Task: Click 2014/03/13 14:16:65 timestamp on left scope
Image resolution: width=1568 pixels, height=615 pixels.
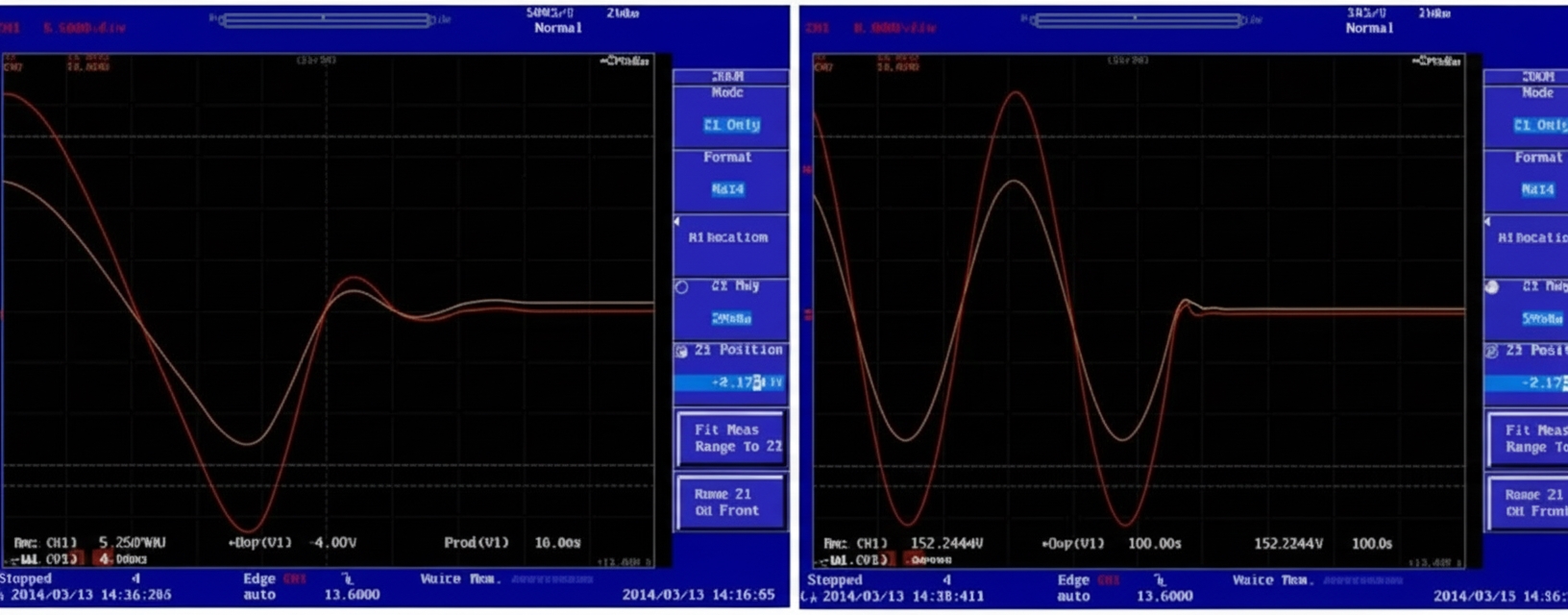Action: tap(698, 595)
